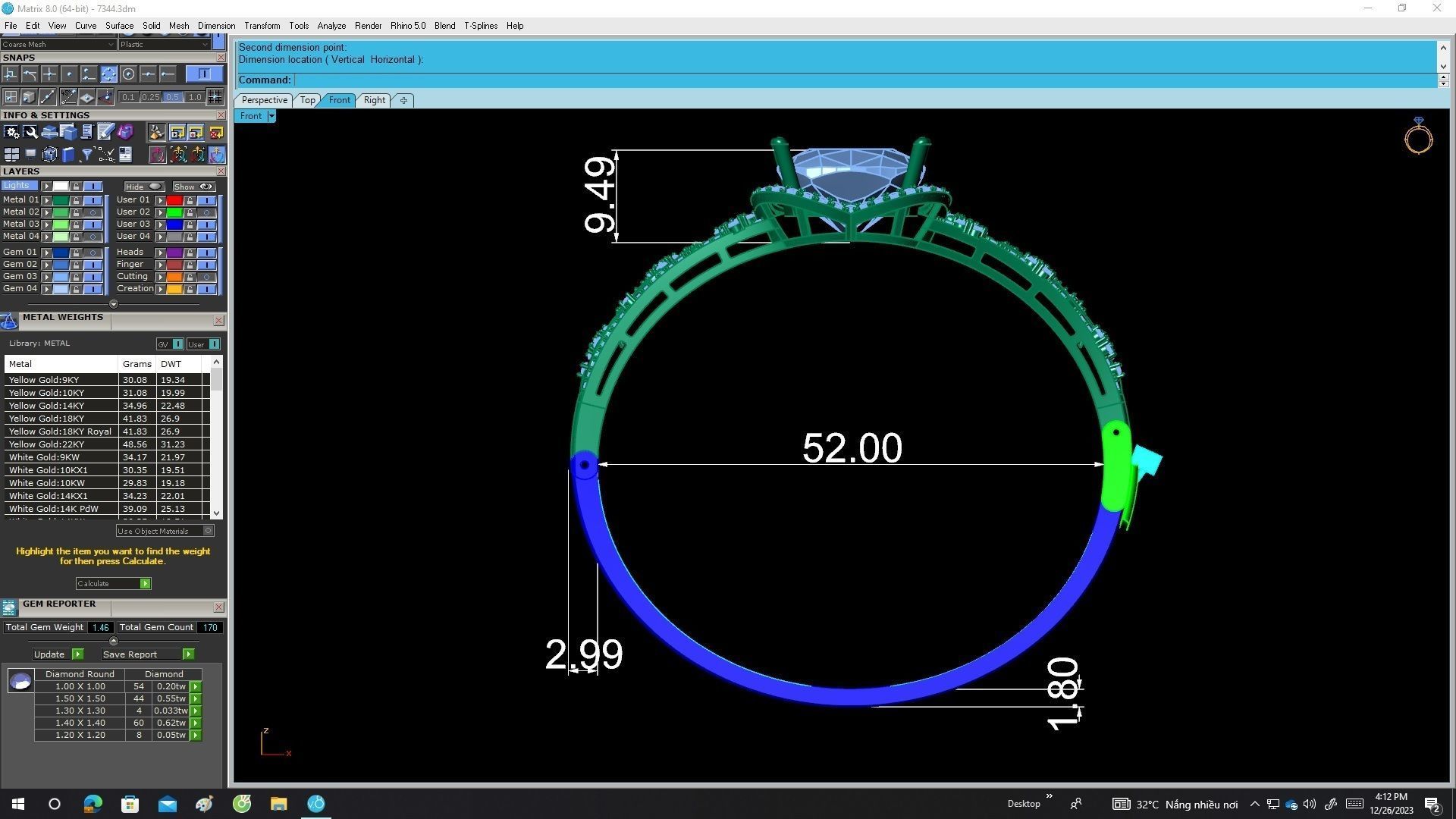The height and width of the screenshot is (819, 1456).
Task: Toggle Metal 02 layer on/off switch
Action: click(93, 212)
